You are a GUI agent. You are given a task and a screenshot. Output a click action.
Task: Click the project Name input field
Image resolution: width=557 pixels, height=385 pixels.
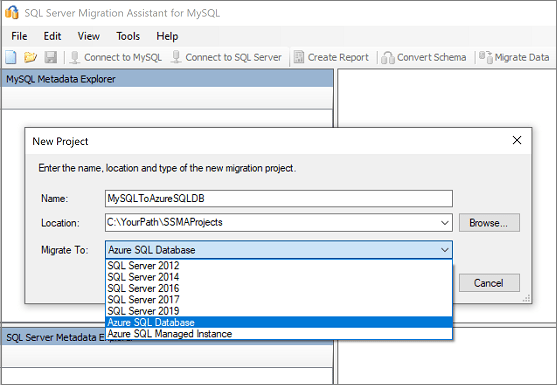coord(279,199)
